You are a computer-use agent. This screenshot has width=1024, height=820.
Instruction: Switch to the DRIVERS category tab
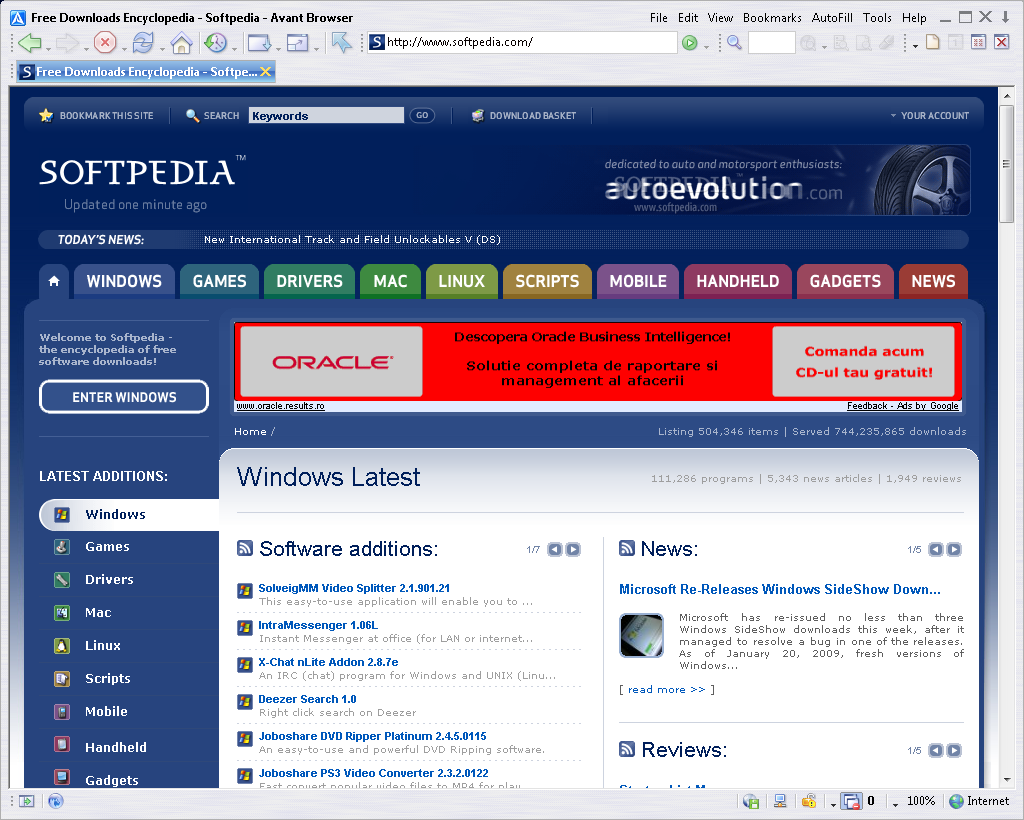pos(309,281)
